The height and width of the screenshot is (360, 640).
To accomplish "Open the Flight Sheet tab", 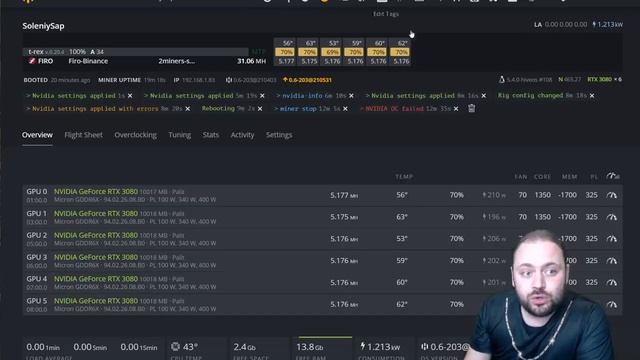I will [x=83, y=135].
